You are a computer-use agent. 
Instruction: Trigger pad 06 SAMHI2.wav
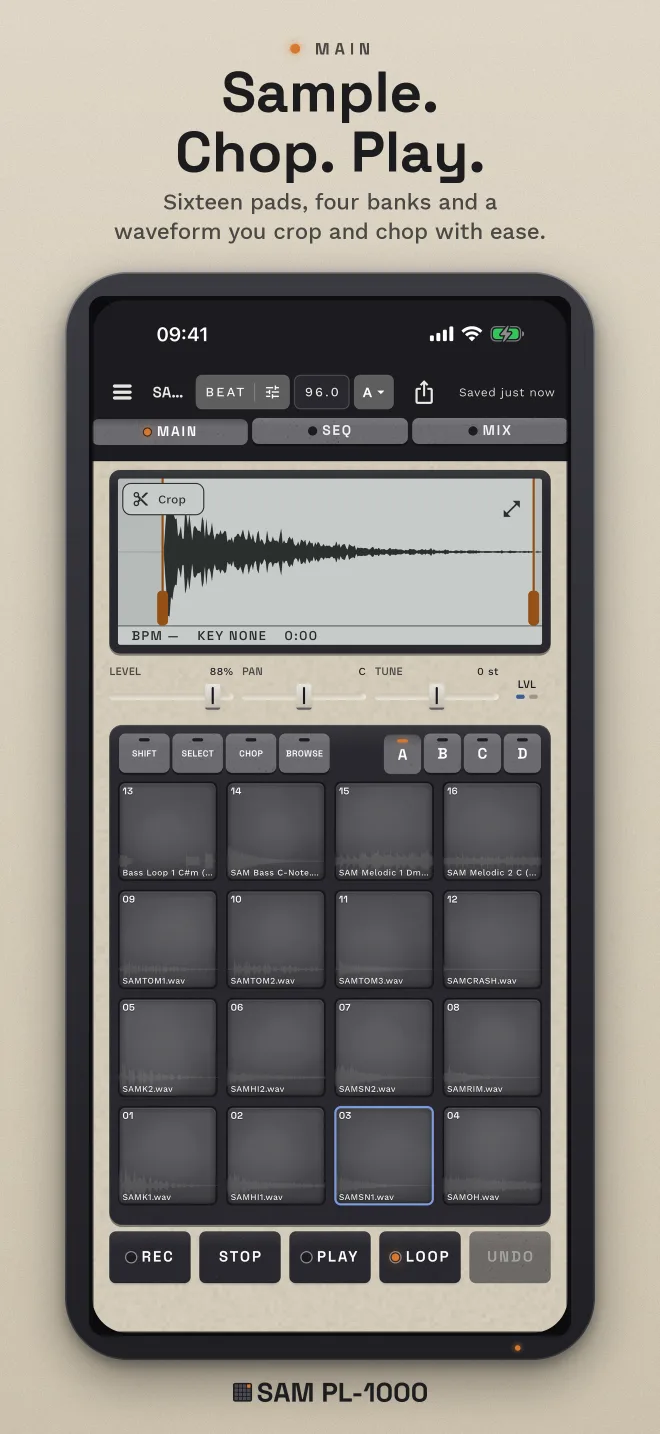tap(276, 1047)
